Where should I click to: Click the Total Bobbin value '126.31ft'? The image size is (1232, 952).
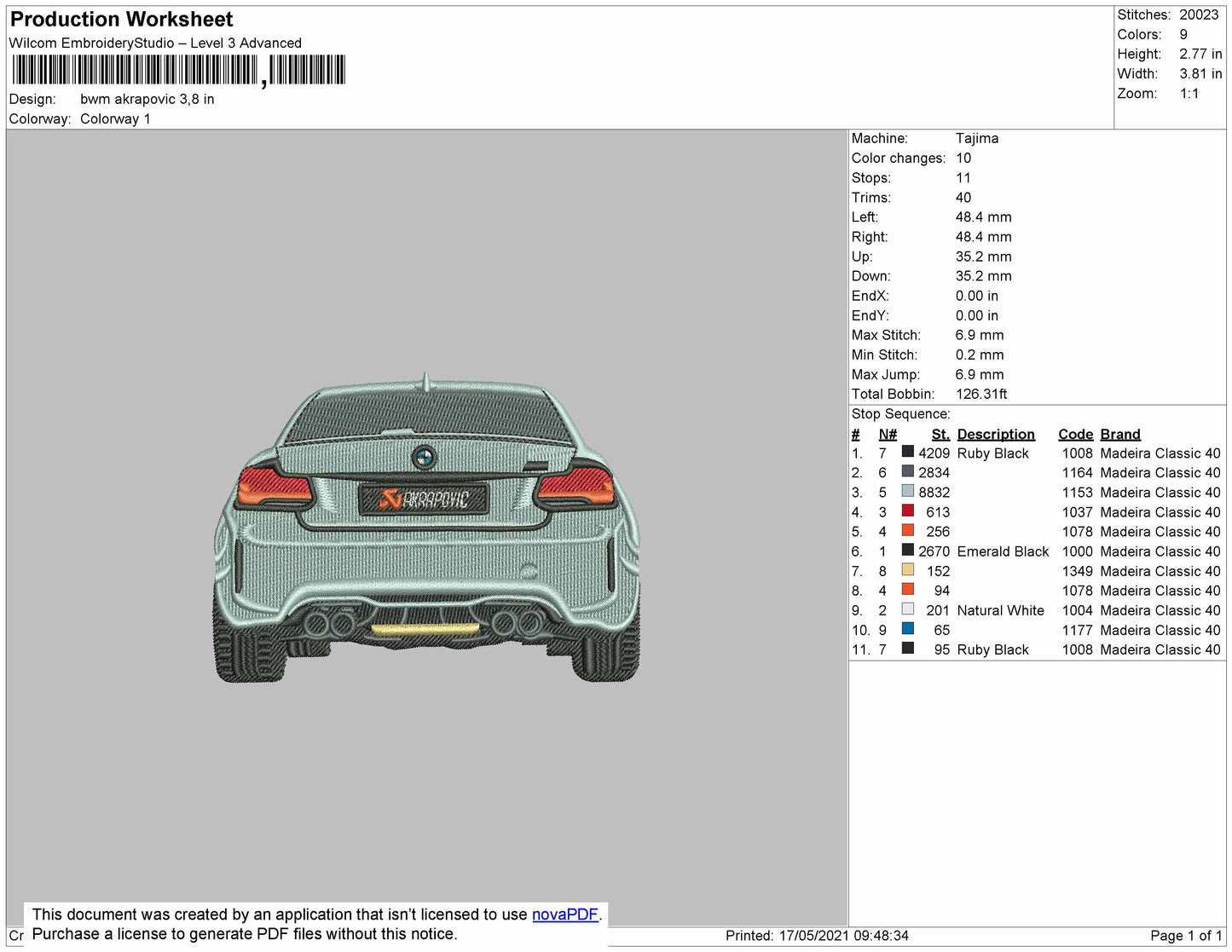[981, 394]
